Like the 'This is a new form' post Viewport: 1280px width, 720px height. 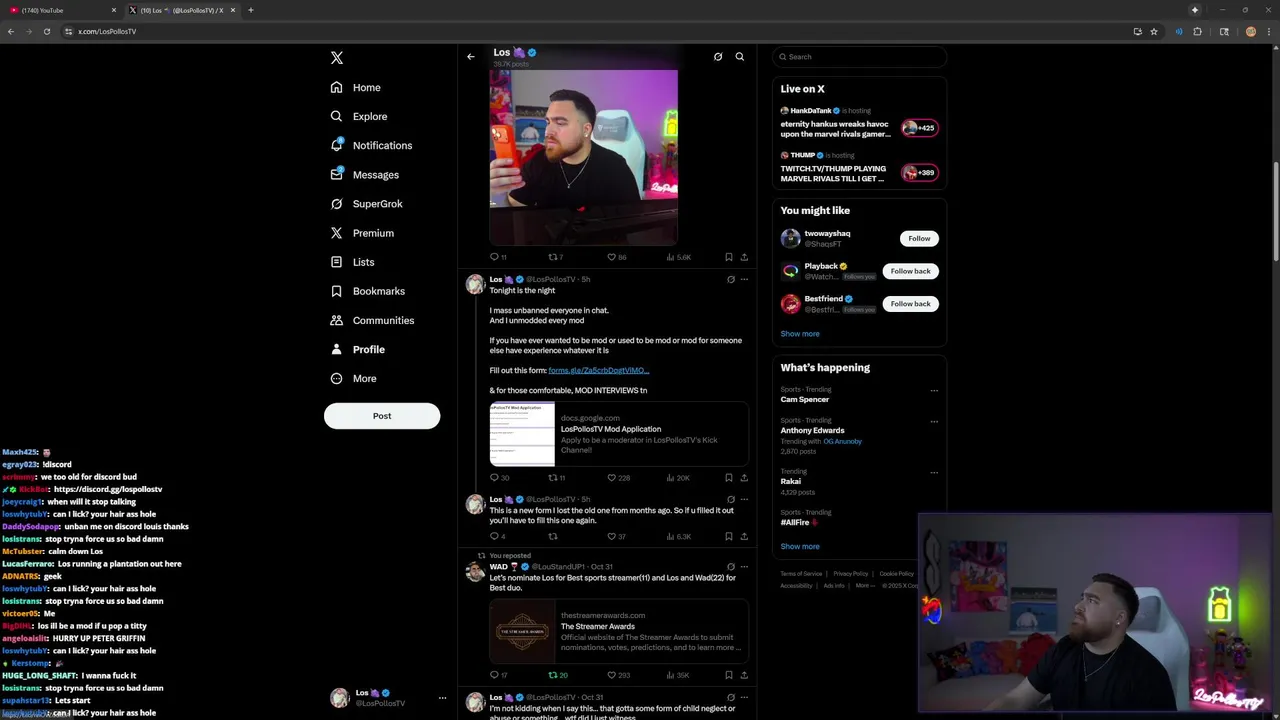[x=616, y=537]
